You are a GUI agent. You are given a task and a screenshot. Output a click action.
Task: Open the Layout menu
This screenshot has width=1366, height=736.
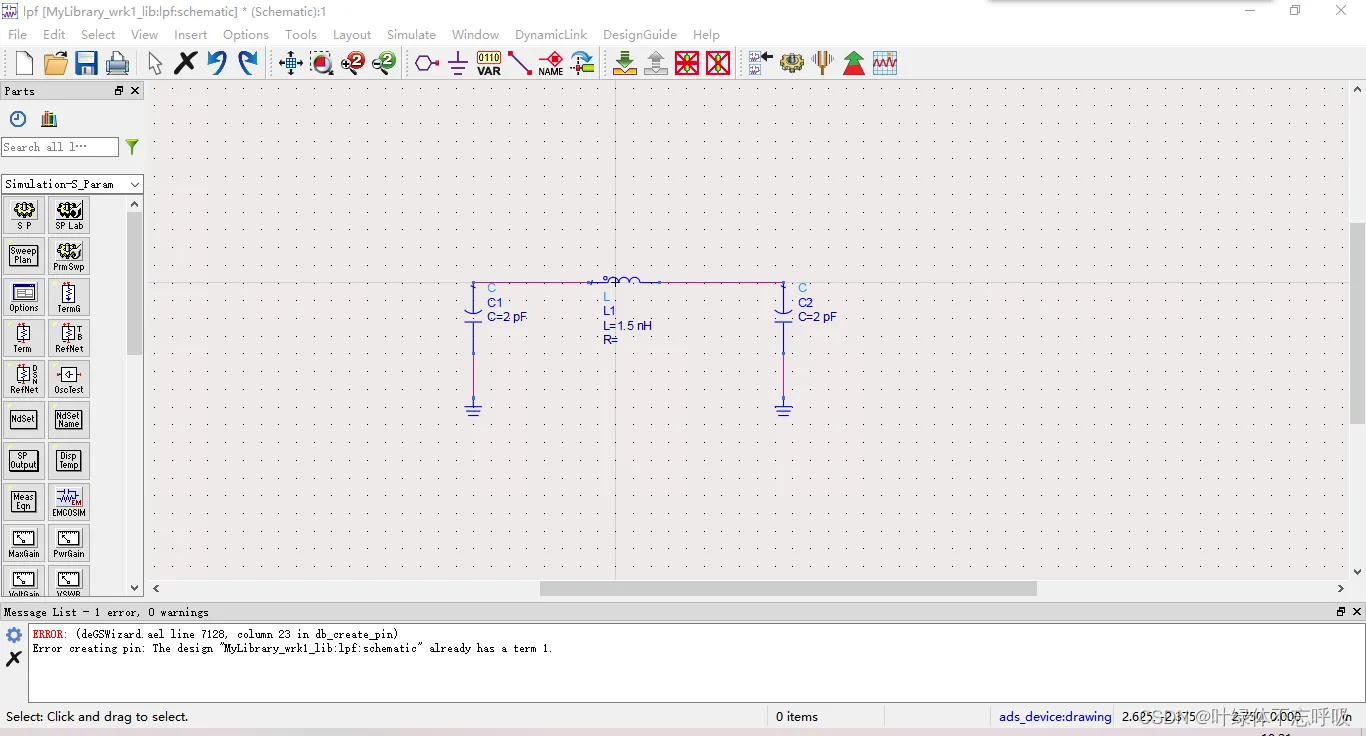[352, 34]
